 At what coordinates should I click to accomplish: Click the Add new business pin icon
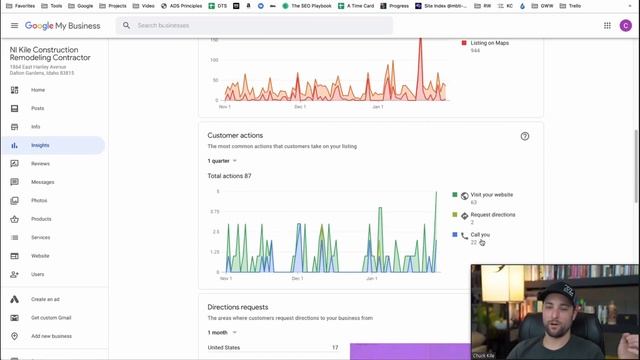(15, 336)
